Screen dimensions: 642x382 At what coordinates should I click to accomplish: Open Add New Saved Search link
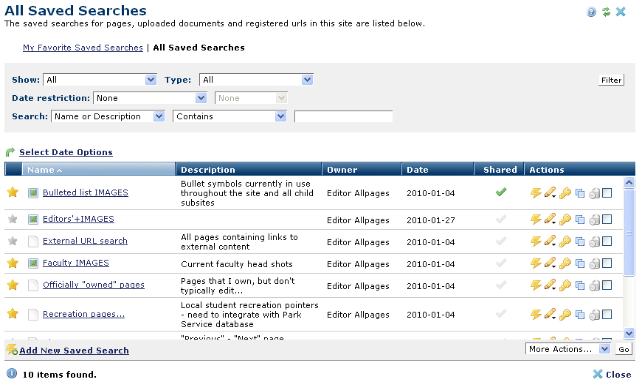click(74, 350)
